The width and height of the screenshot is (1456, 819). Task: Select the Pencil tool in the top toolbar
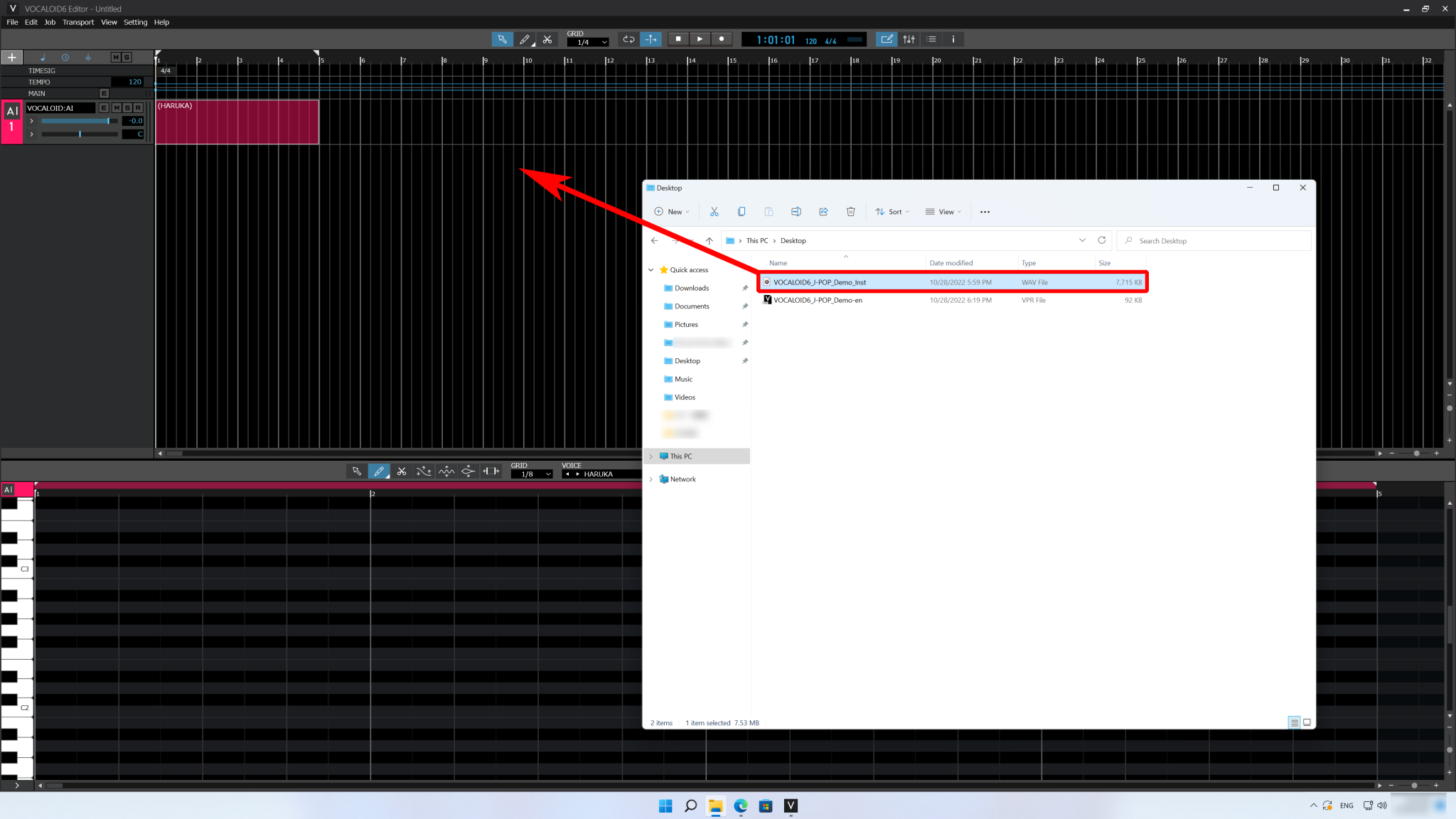click(525, 39)
